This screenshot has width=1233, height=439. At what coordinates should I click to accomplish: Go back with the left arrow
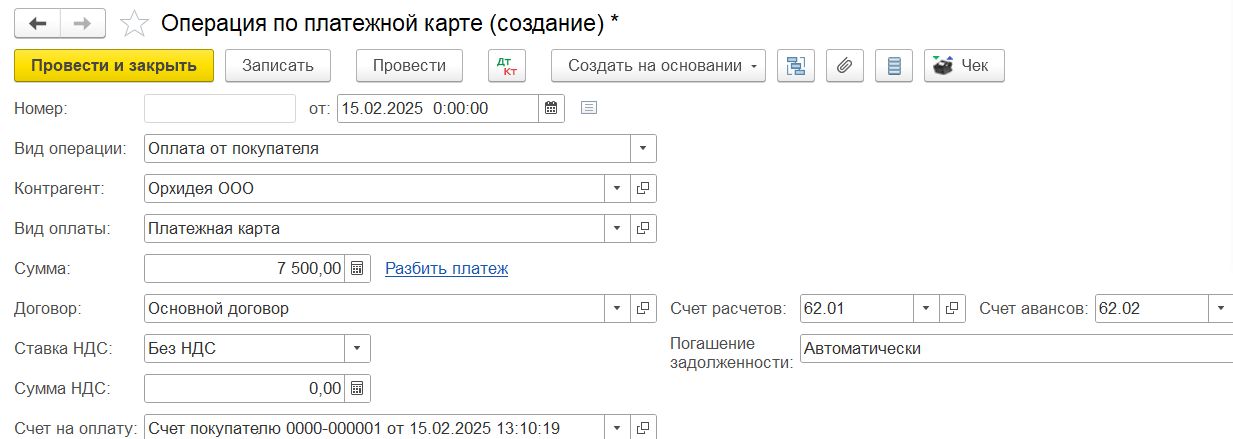pos(38,23)
